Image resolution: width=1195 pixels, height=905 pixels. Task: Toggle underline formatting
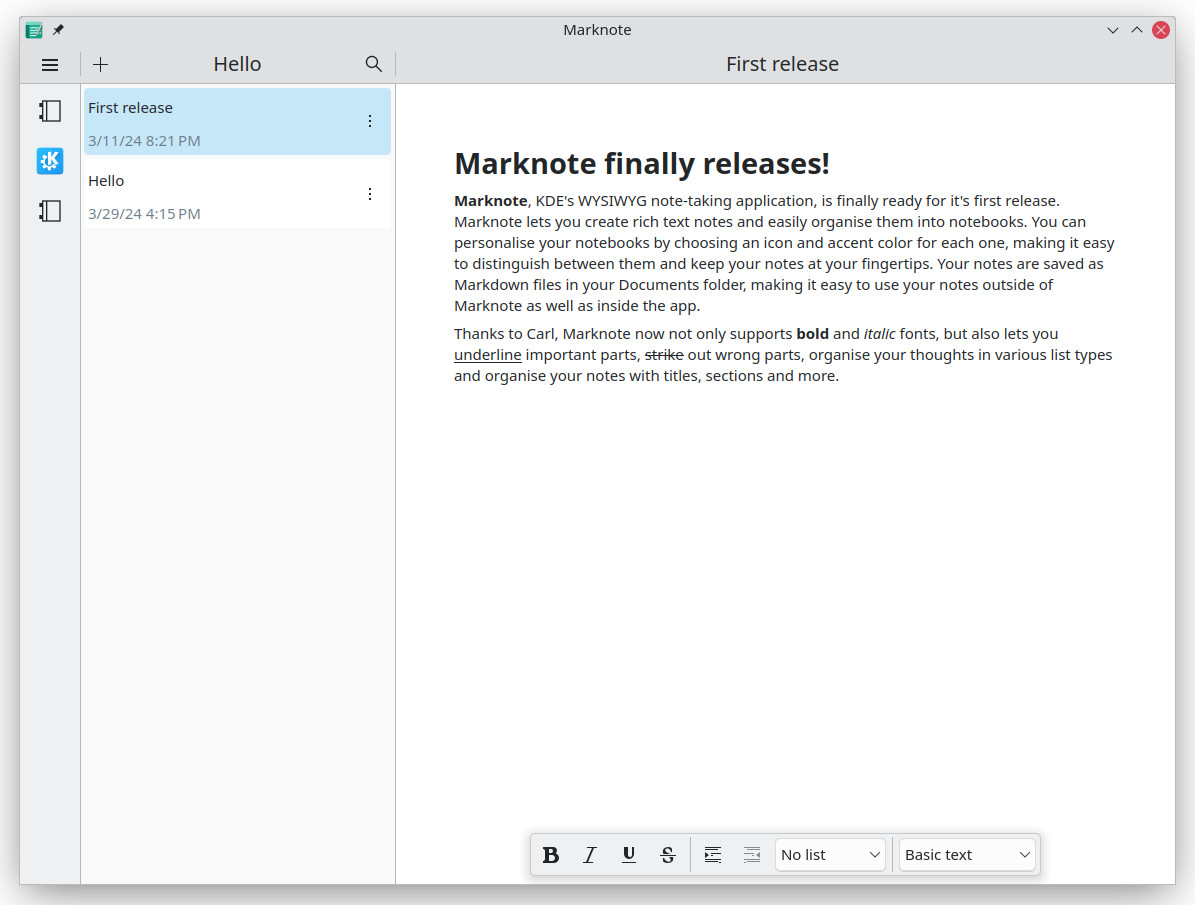click(629, 855)
